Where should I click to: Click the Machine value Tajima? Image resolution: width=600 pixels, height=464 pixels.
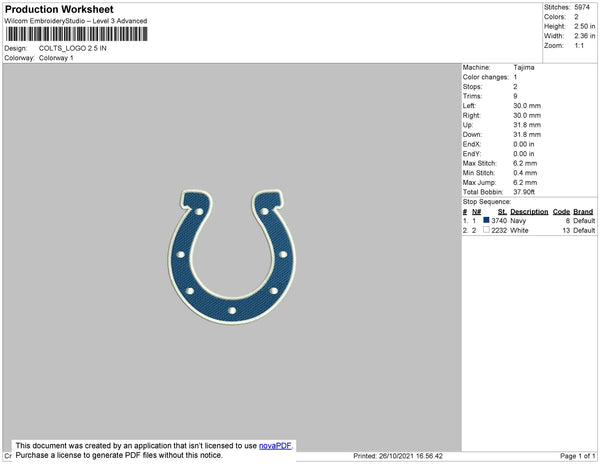524,67
